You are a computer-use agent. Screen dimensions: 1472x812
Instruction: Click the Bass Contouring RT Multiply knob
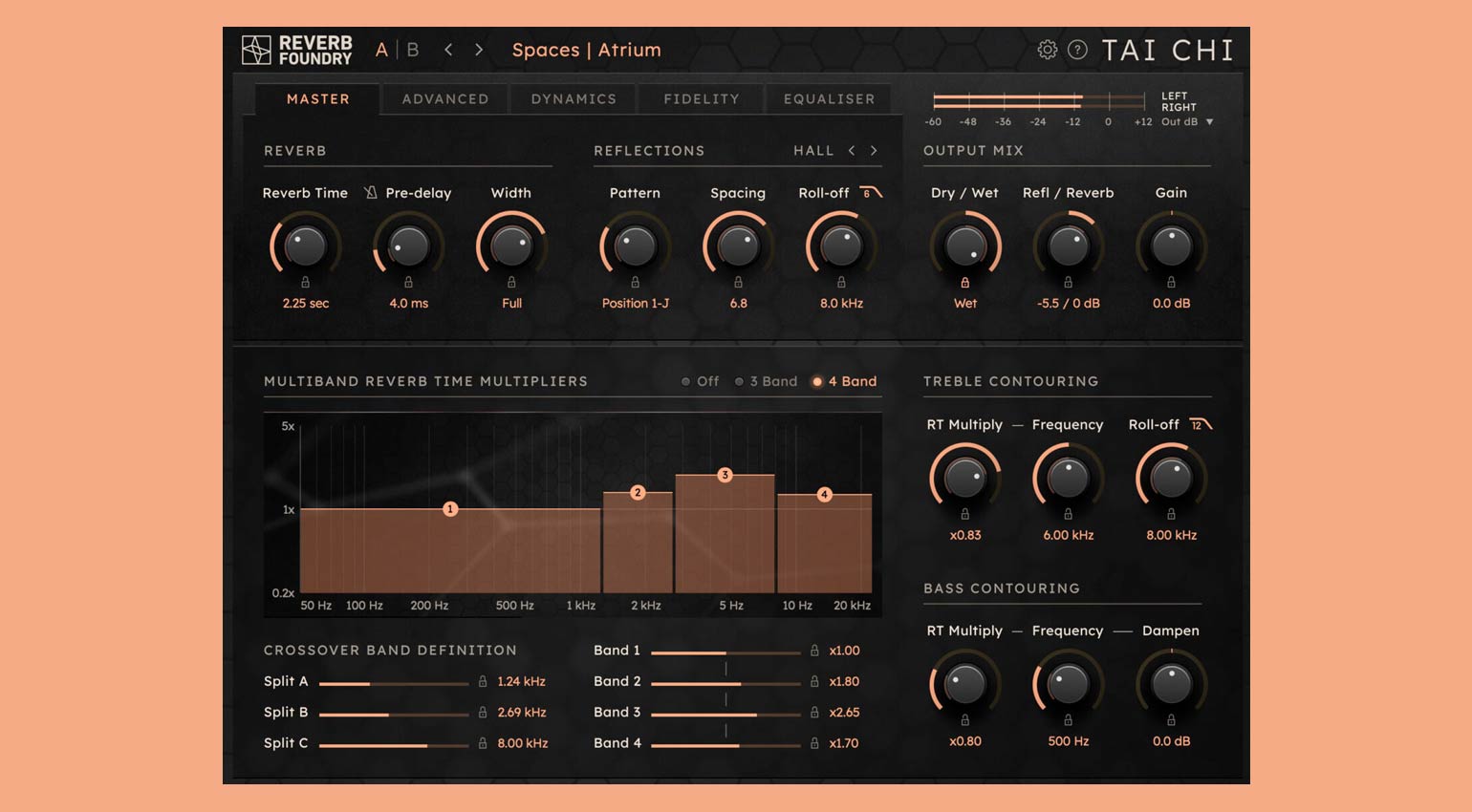[965, 684]
